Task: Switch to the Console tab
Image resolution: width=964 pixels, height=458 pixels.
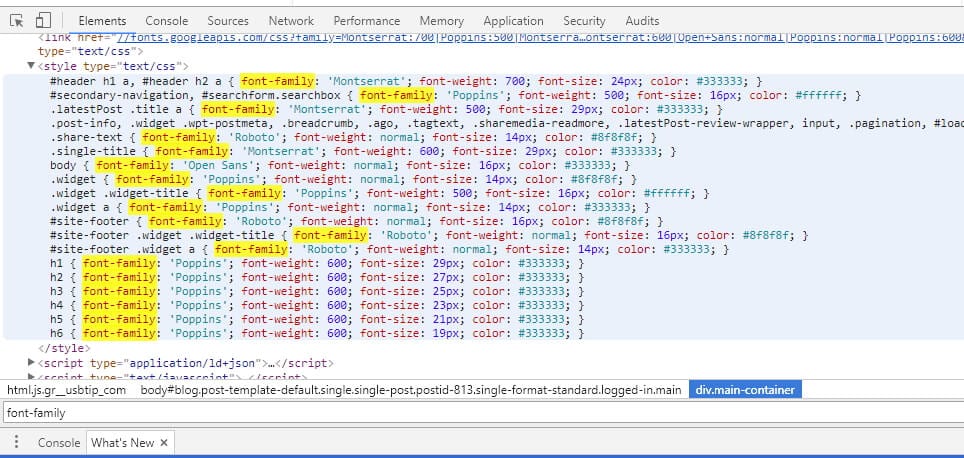Action: pyautogui.click(x=167, y=21)
